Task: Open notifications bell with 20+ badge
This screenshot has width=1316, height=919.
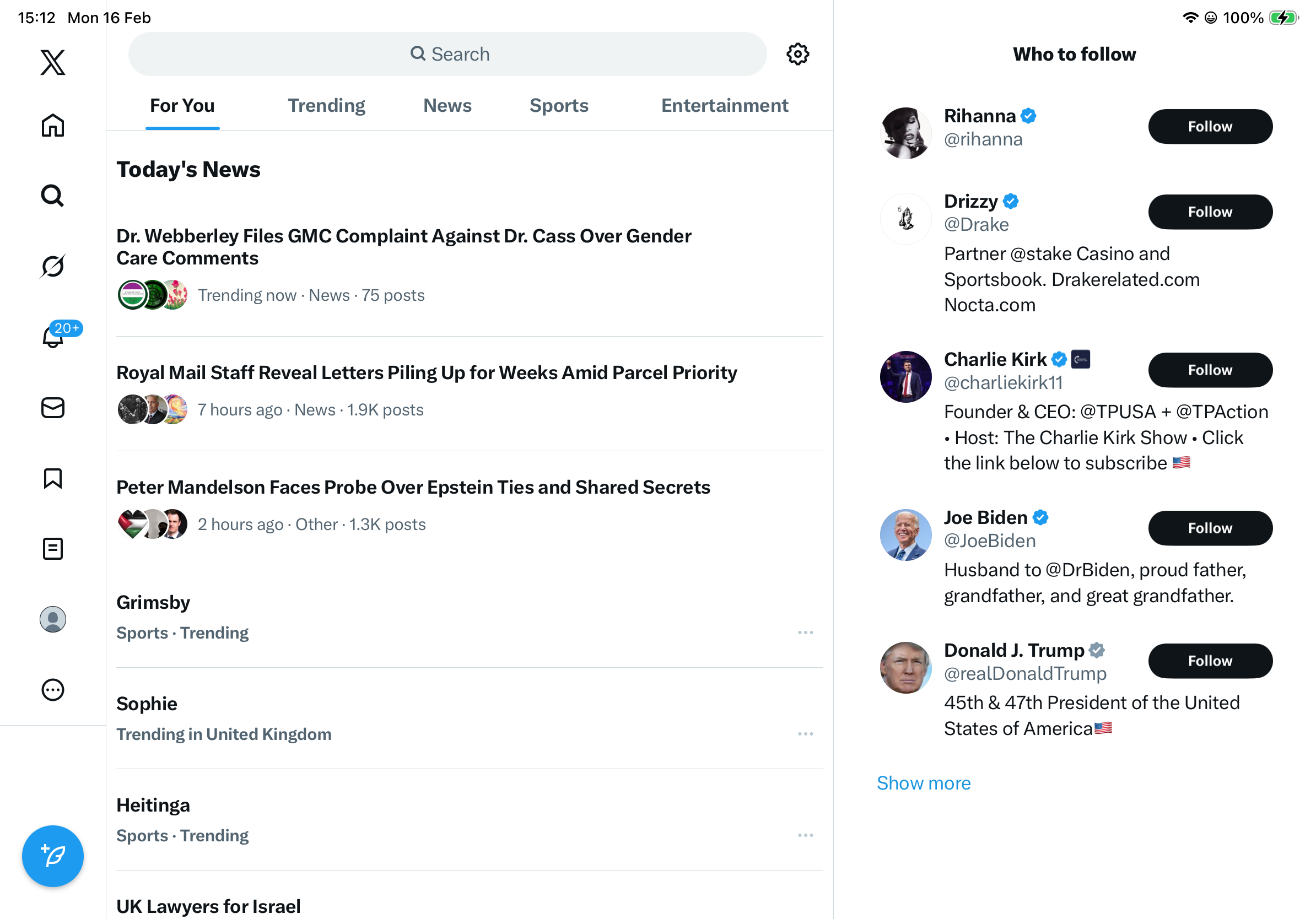Action: click(x=53, y=337)
